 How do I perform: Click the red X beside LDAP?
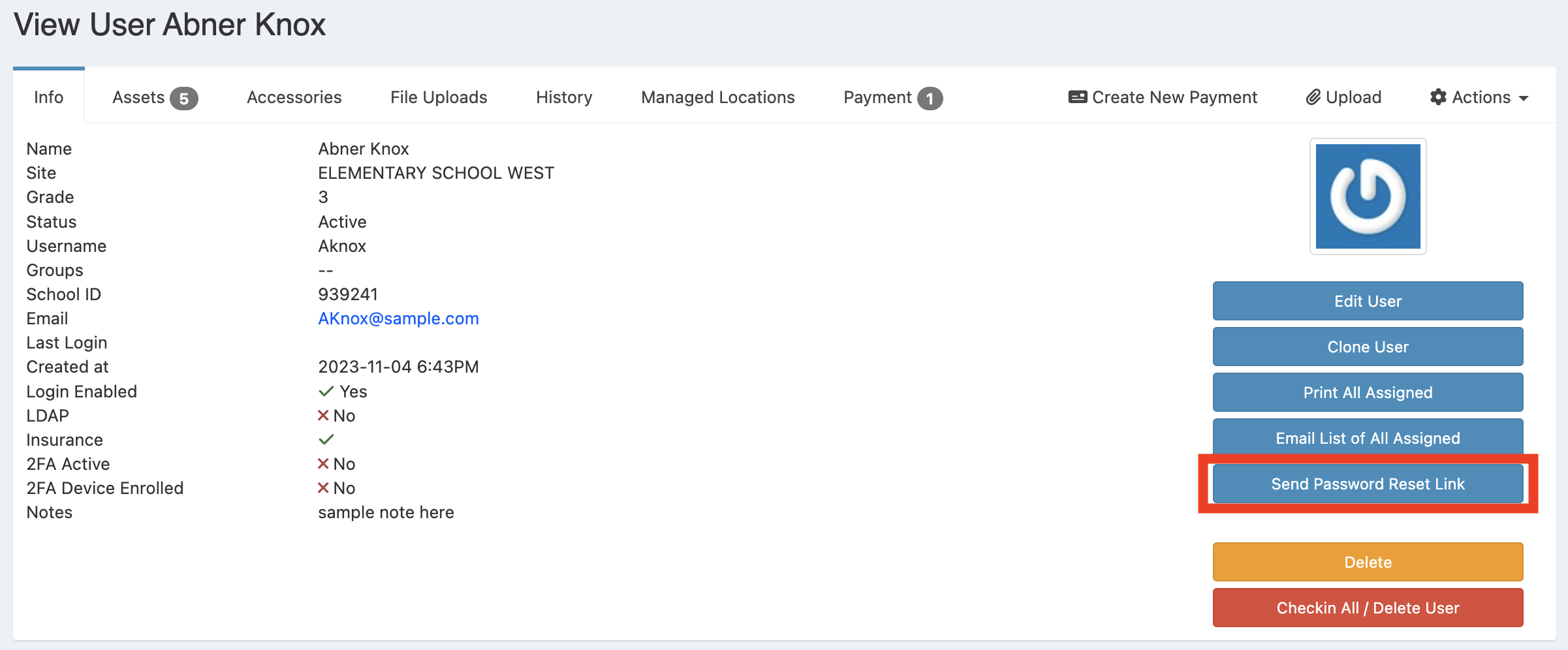point(323,416)
